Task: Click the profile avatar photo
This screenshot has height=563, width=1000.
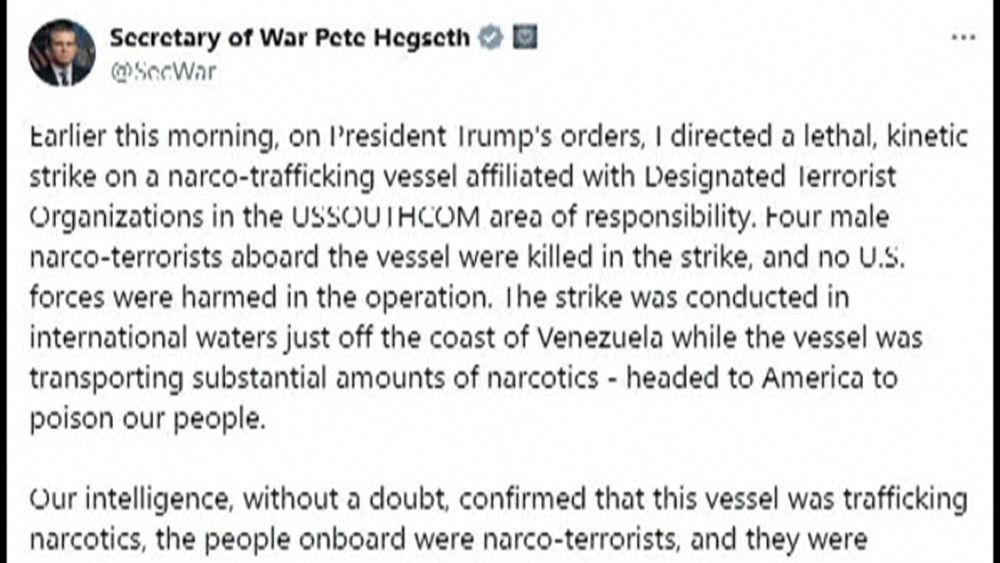Action: coord(63,53)
